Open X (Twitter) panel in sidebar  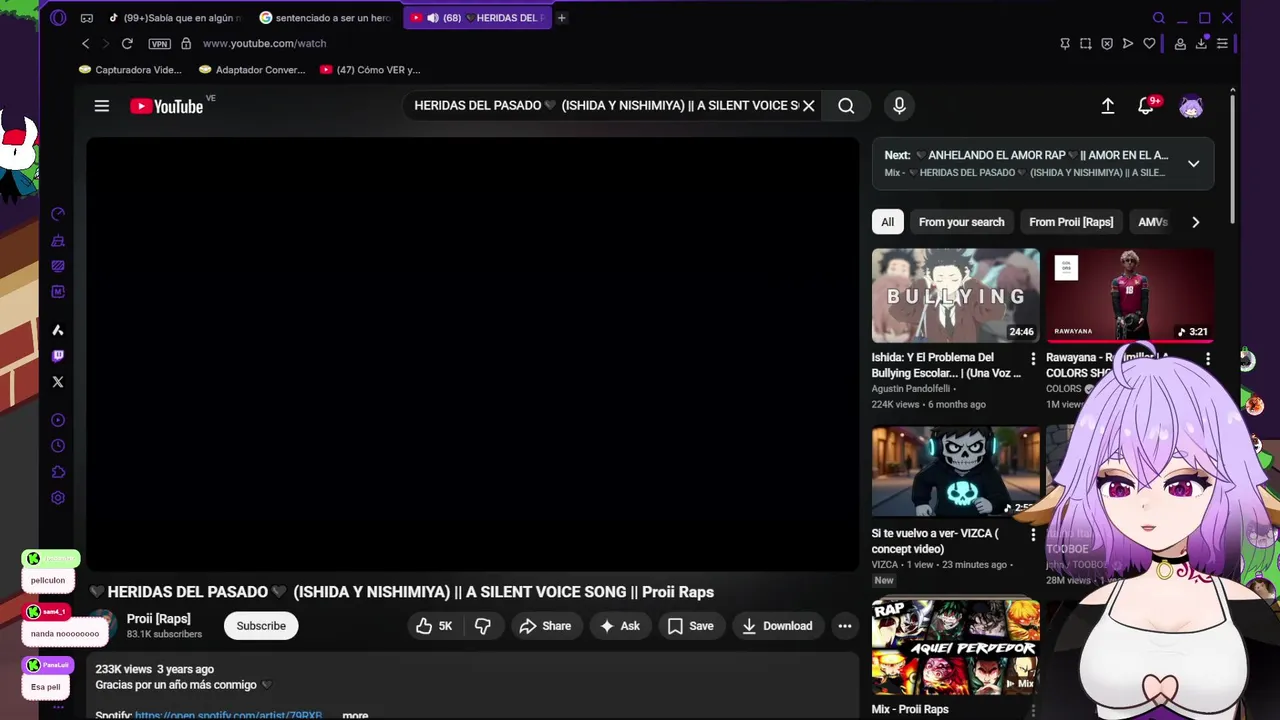(58, 382)
